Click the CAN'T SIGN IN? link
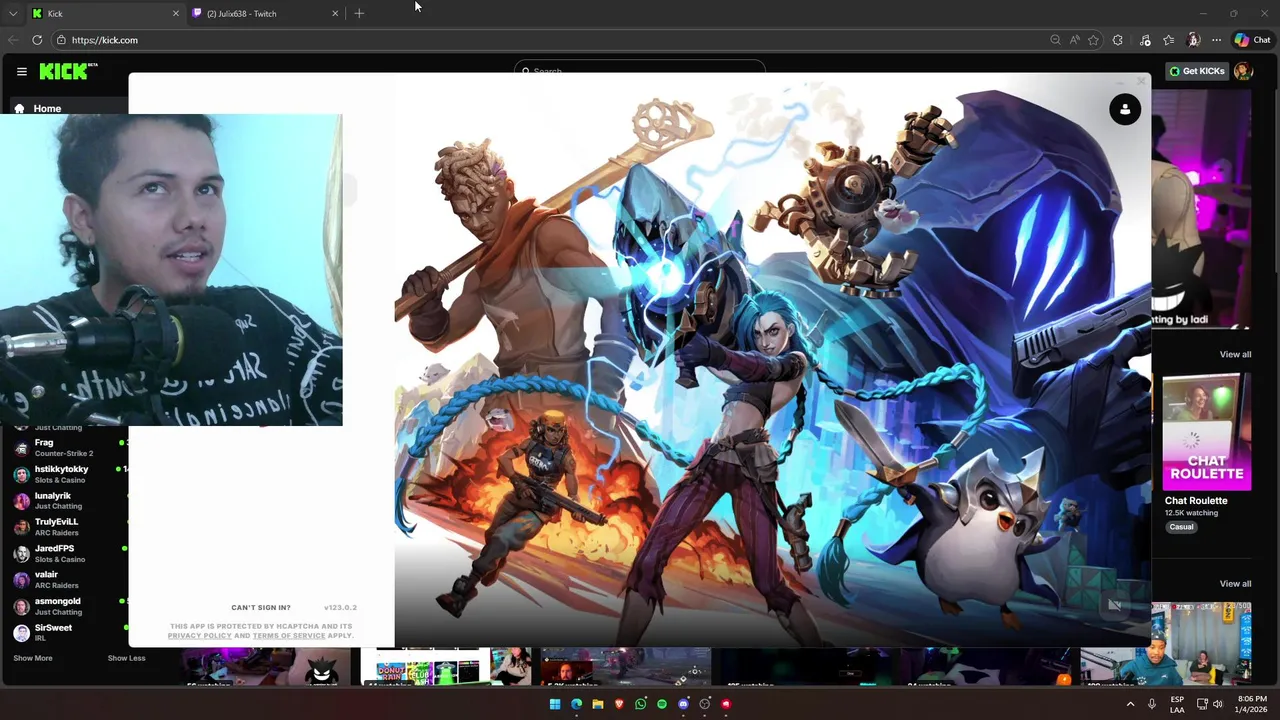1280x720 pixels. point(261,607)
